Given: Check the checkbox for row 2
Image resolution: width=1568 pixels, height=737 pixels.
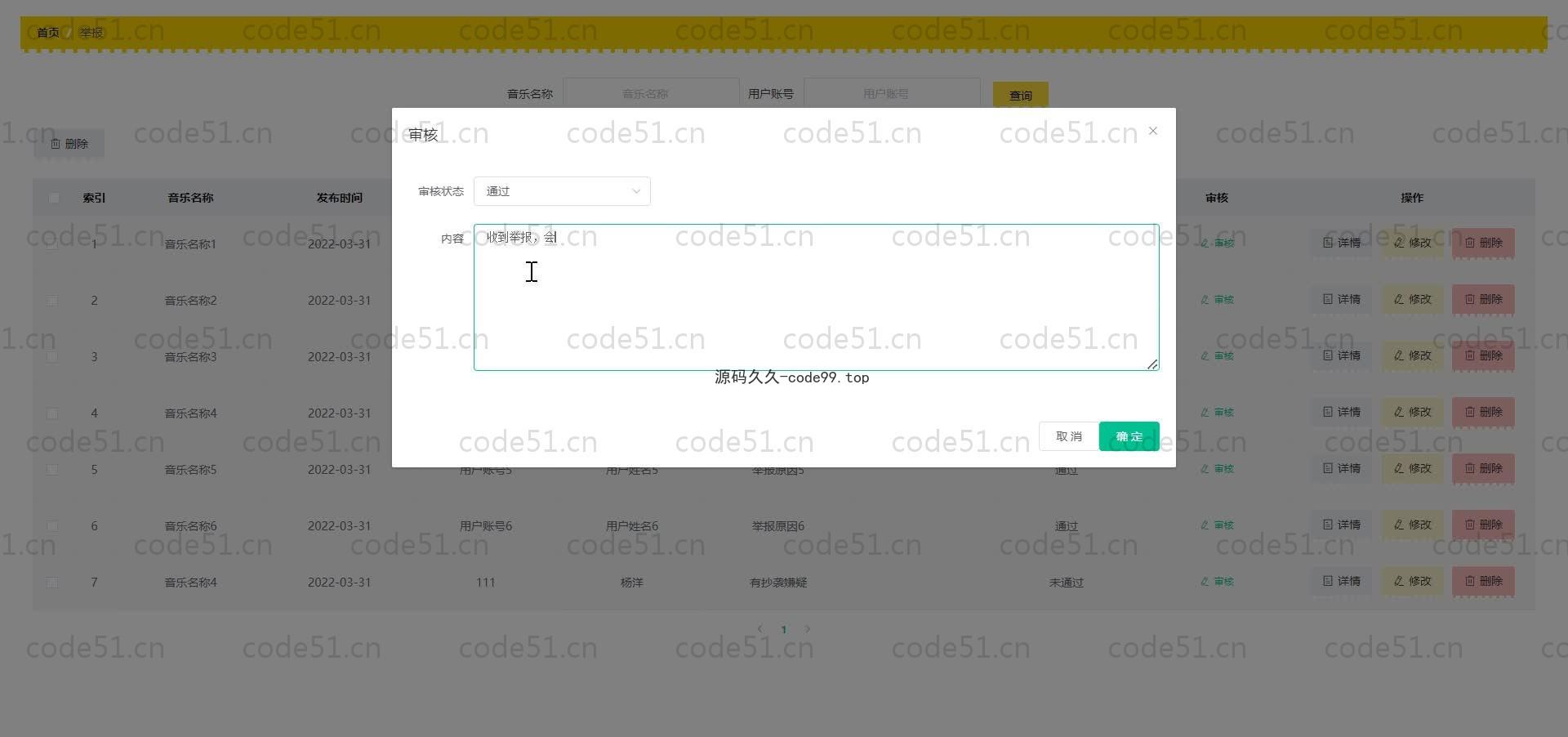Looking at the screenshot, I should tap(52, 301).
